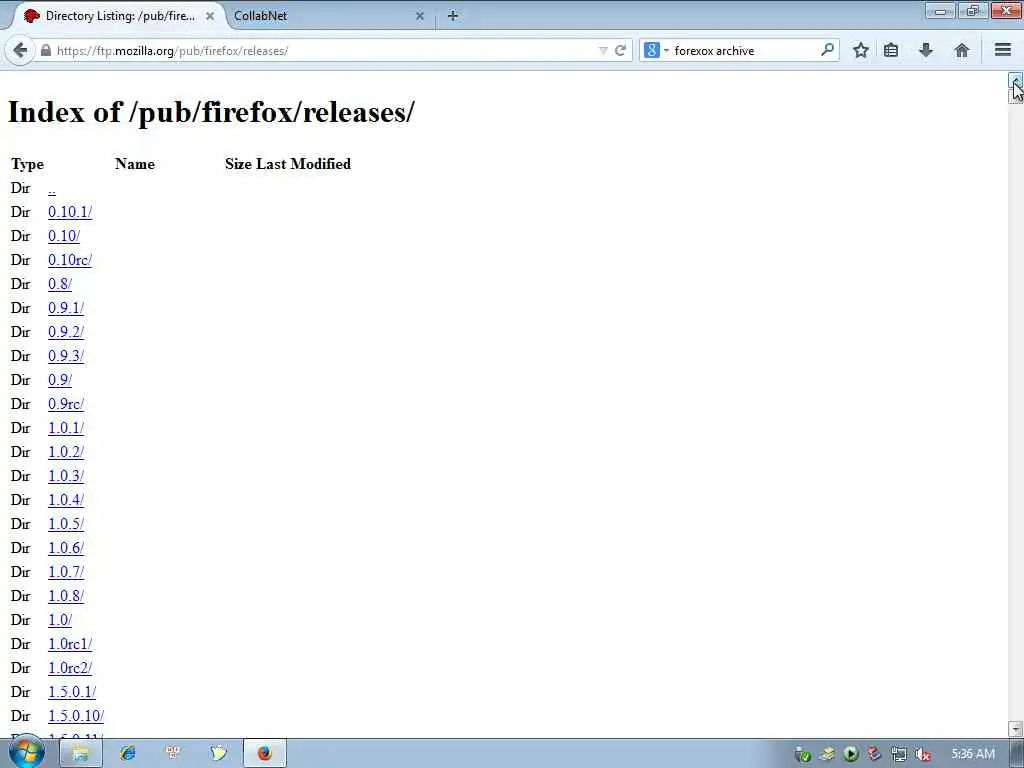The width and height of the screenshot is (1024, 768).
Task: Click the padlock site identity icon
Action: coord(46,50)
